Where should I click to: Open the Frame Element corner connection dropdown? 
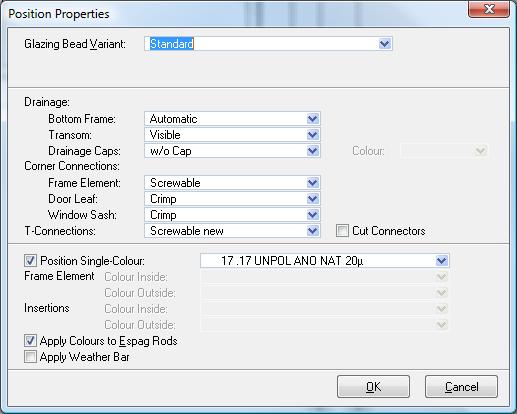[313, 183]
